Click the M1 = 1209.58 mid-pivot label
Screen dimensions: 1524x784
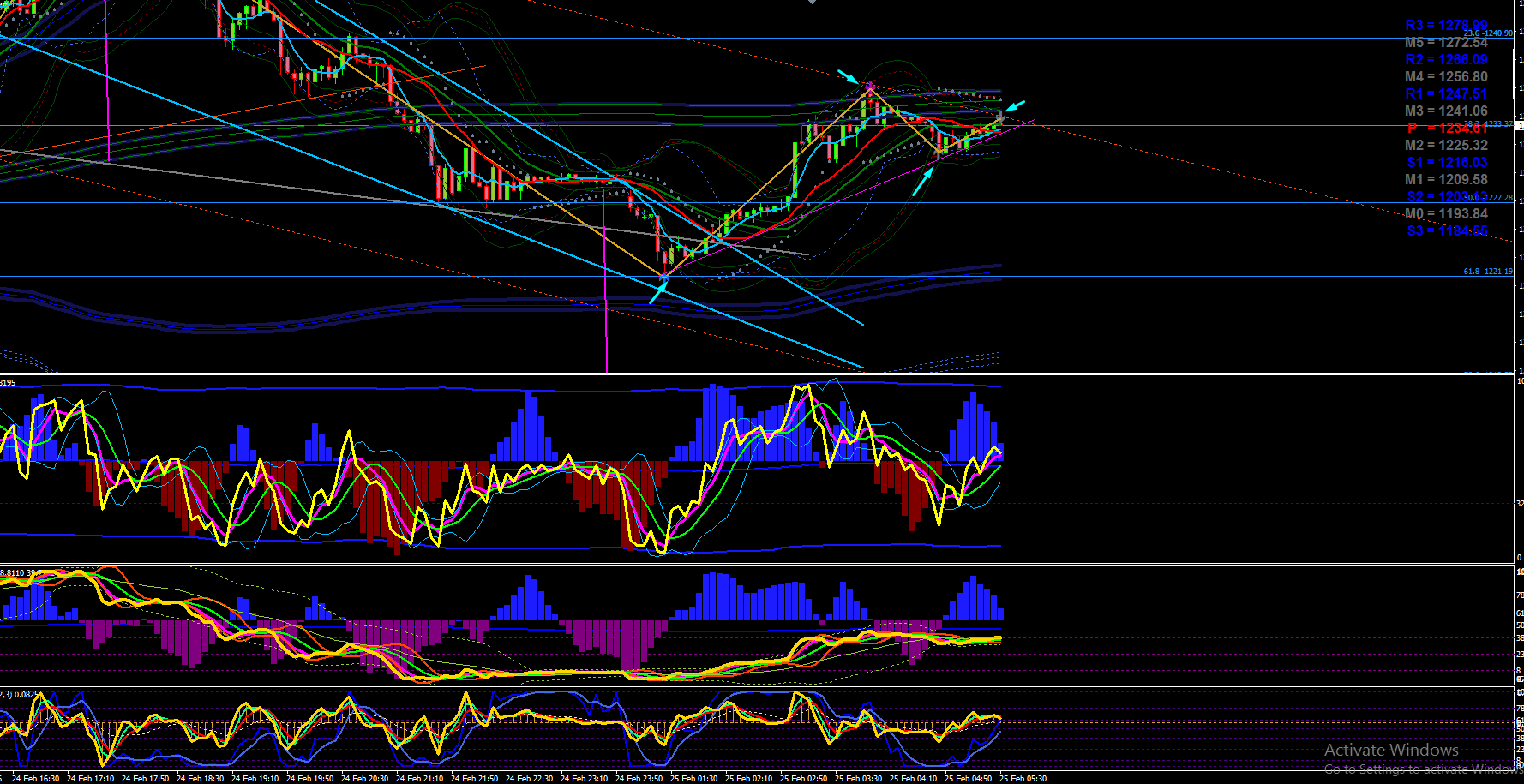tap(1446, 180)
